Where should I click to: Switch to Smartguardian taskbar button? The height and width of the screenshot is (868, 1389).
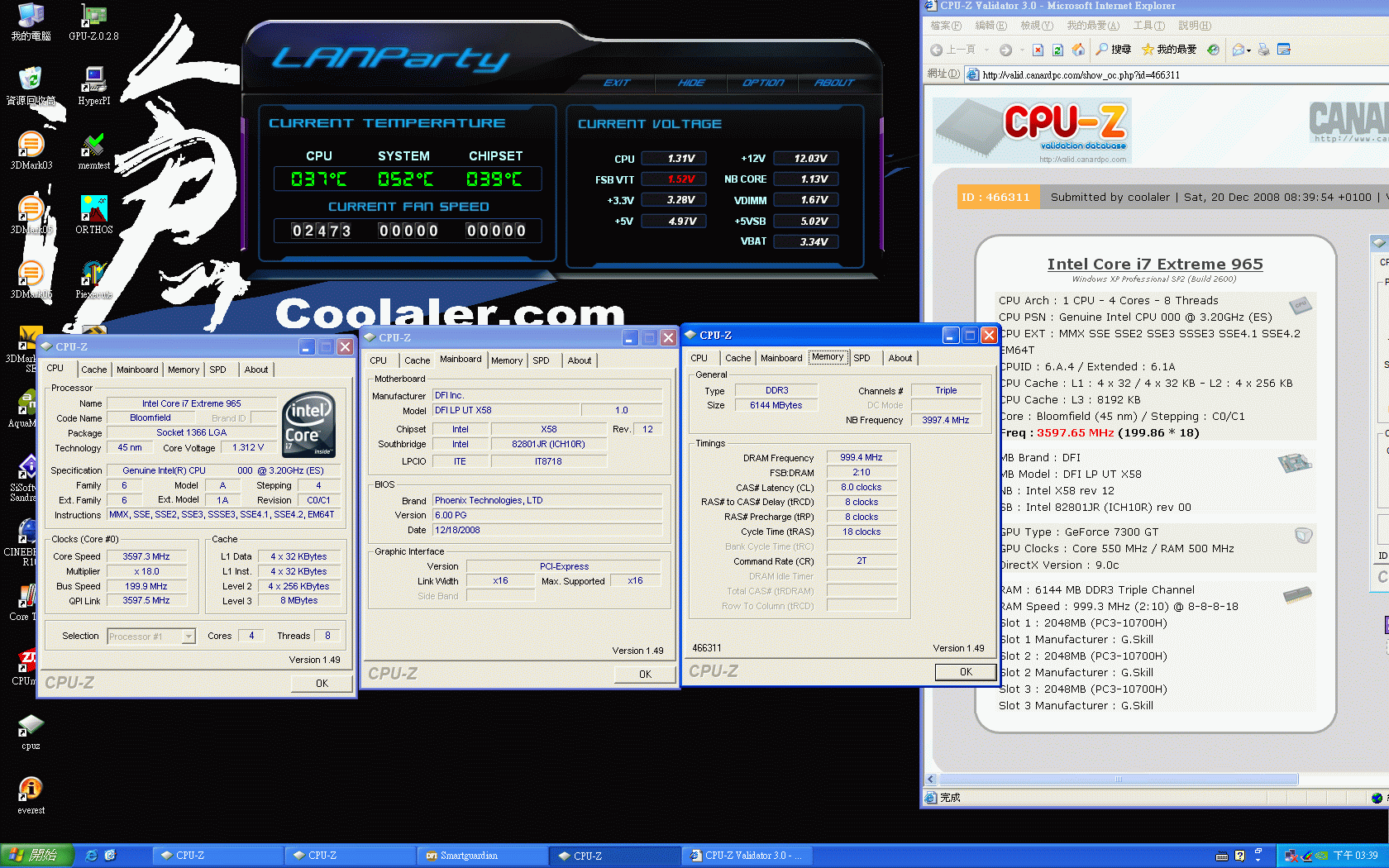click(482, 856)
